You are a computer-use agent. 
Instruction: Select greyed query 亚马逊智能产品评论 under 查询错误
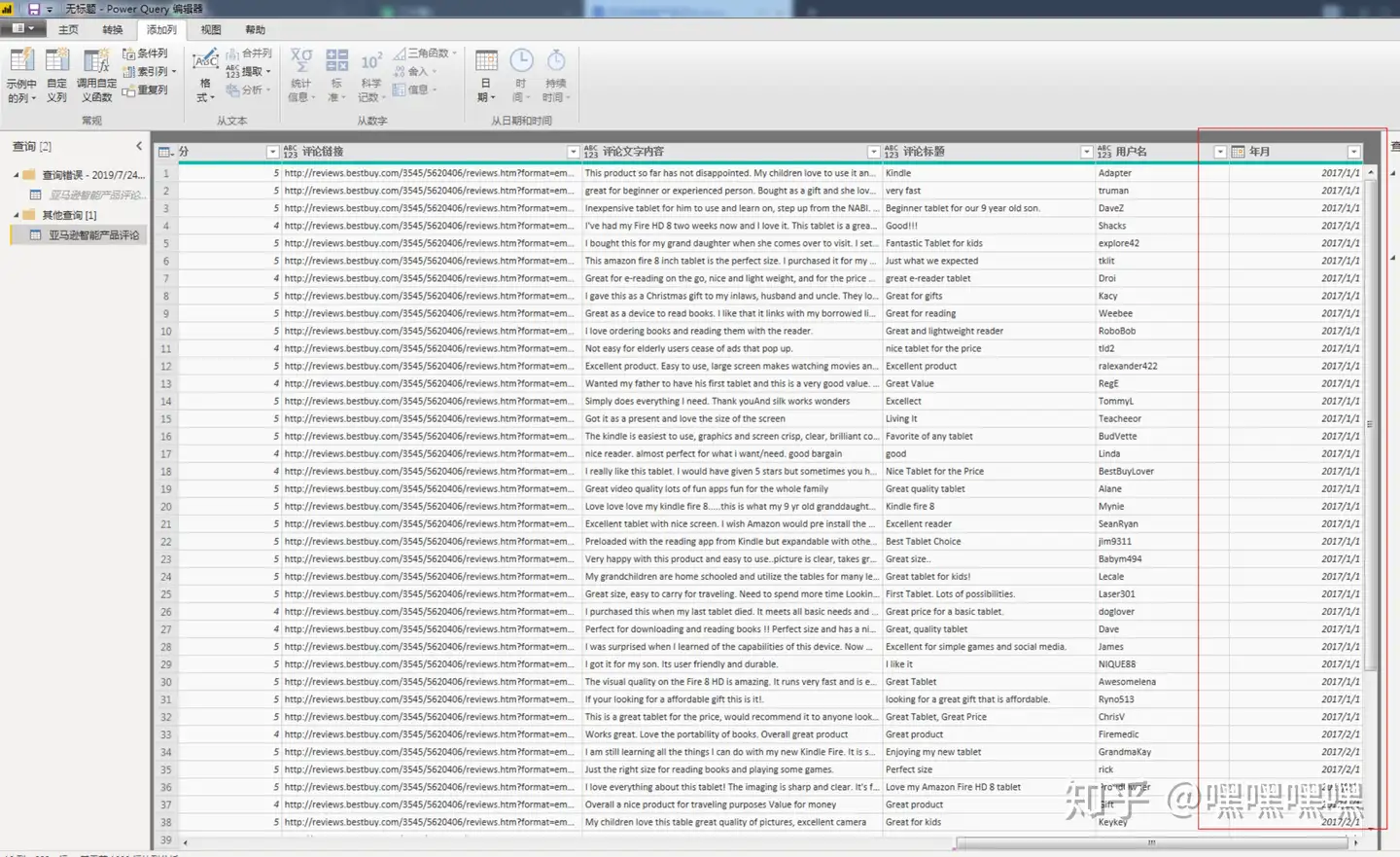[x=88, y=195]
